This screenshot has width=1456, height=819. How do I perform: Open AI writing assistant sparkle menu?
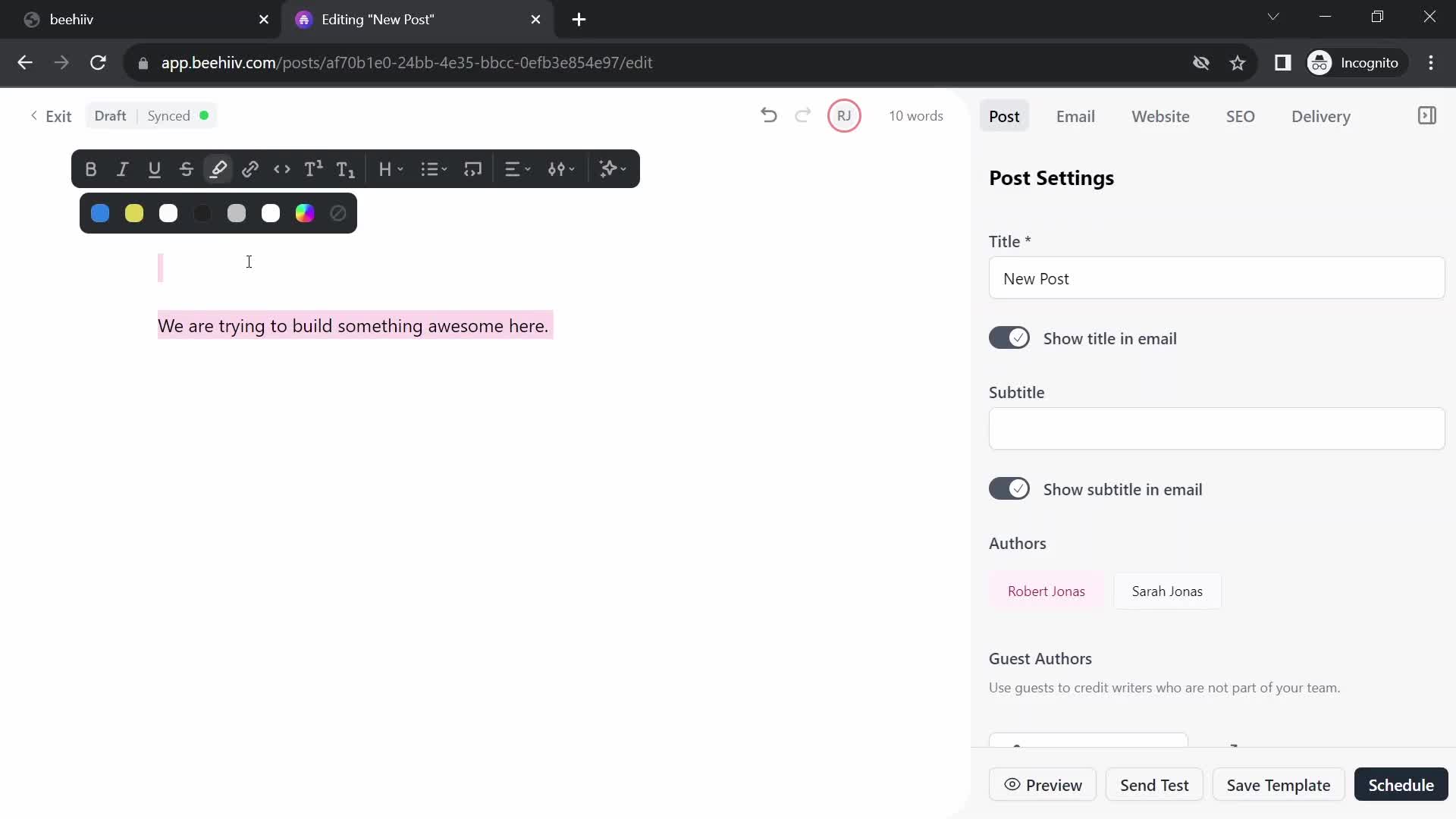[612, 169]
